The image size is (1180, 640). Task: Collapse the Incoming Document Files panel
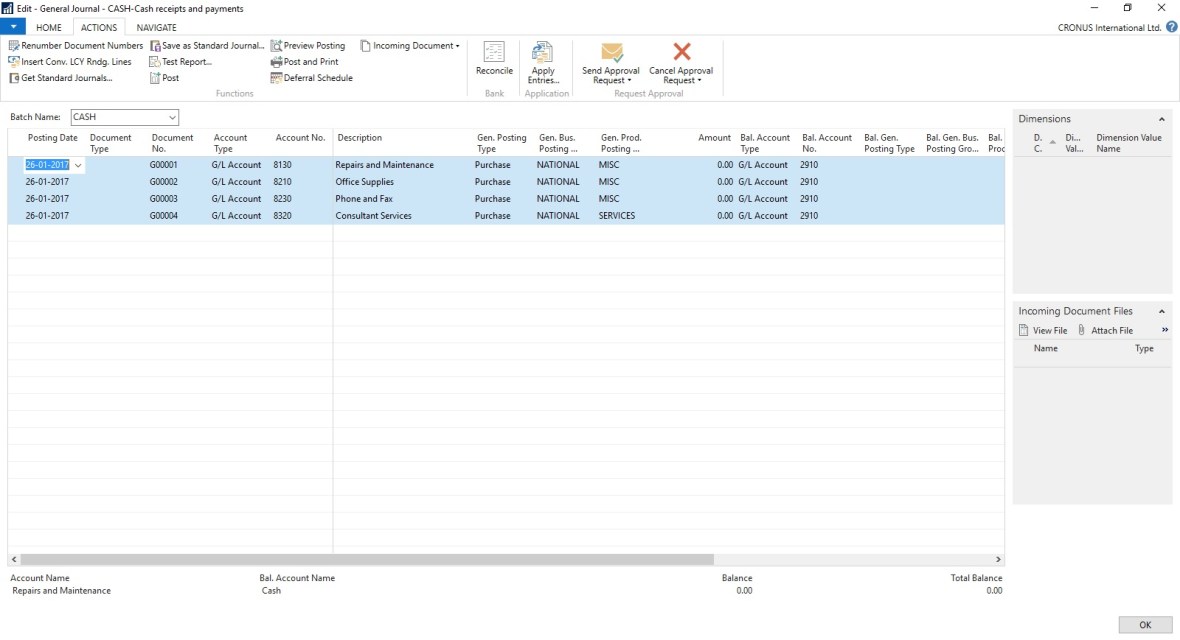coord(1162,312)
